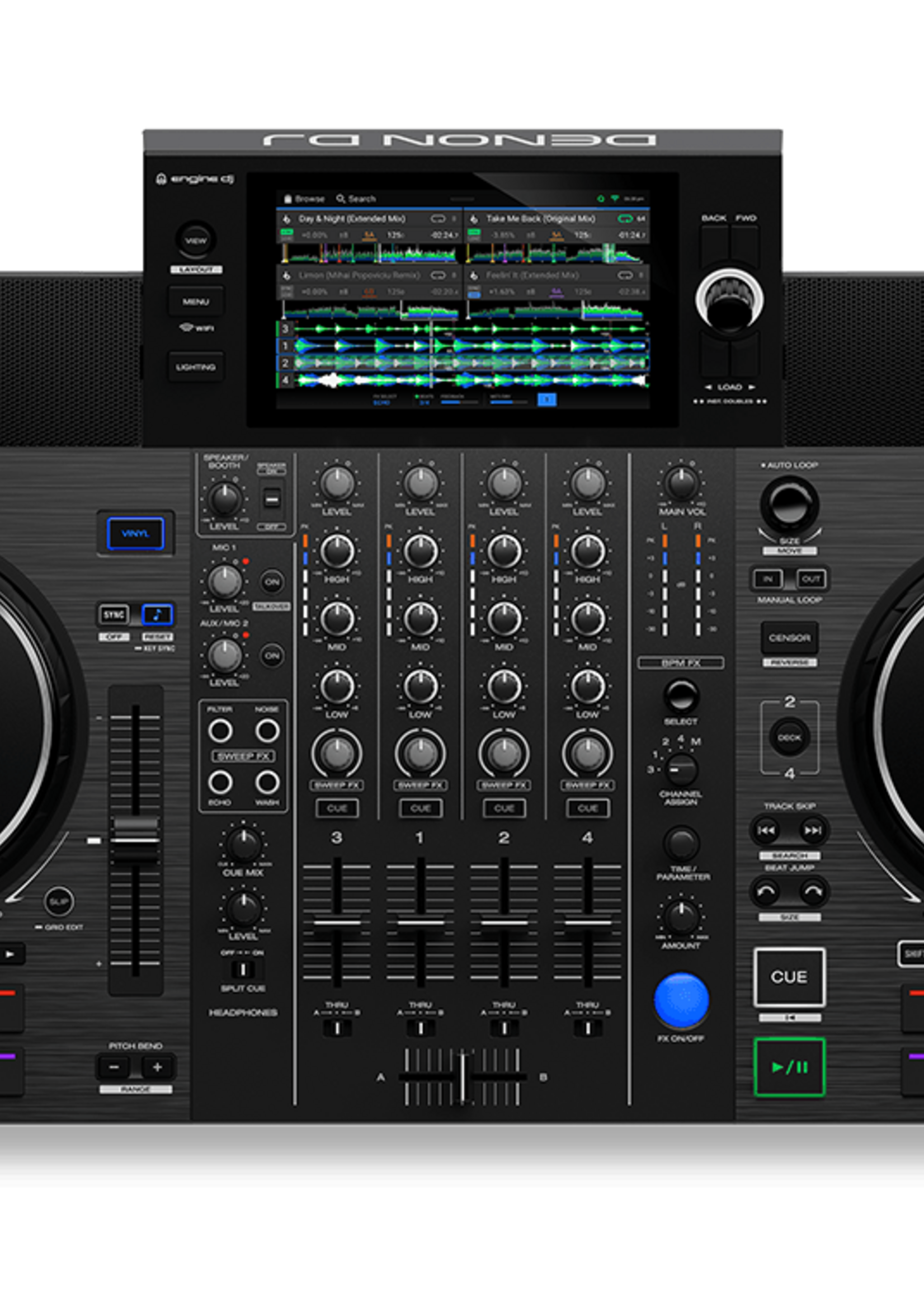The width and height of the screenshot is (924, 1294).
Task: Flip the channel 2 THRU crossfader switch
Action: pyautogui.click(x=504, y=1028)
